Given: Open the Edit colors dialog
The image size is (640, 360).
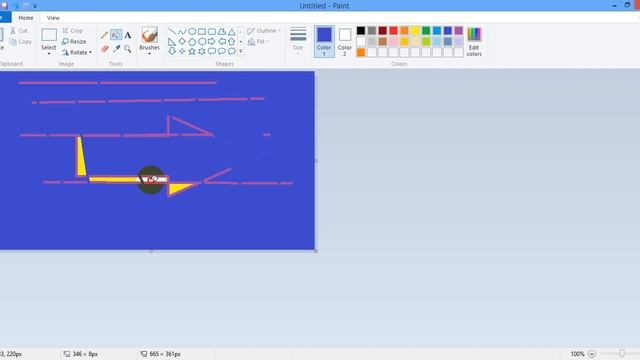Looking at the screenshot, I should point(474,41).
